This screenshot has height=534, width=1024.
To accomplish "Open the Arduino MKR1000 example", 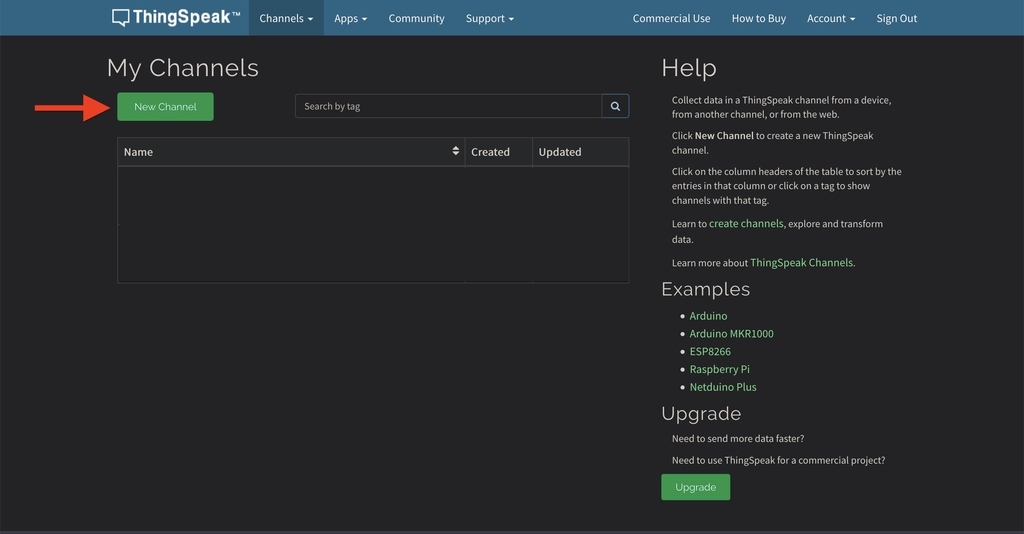I will click(x=731, y=334).
